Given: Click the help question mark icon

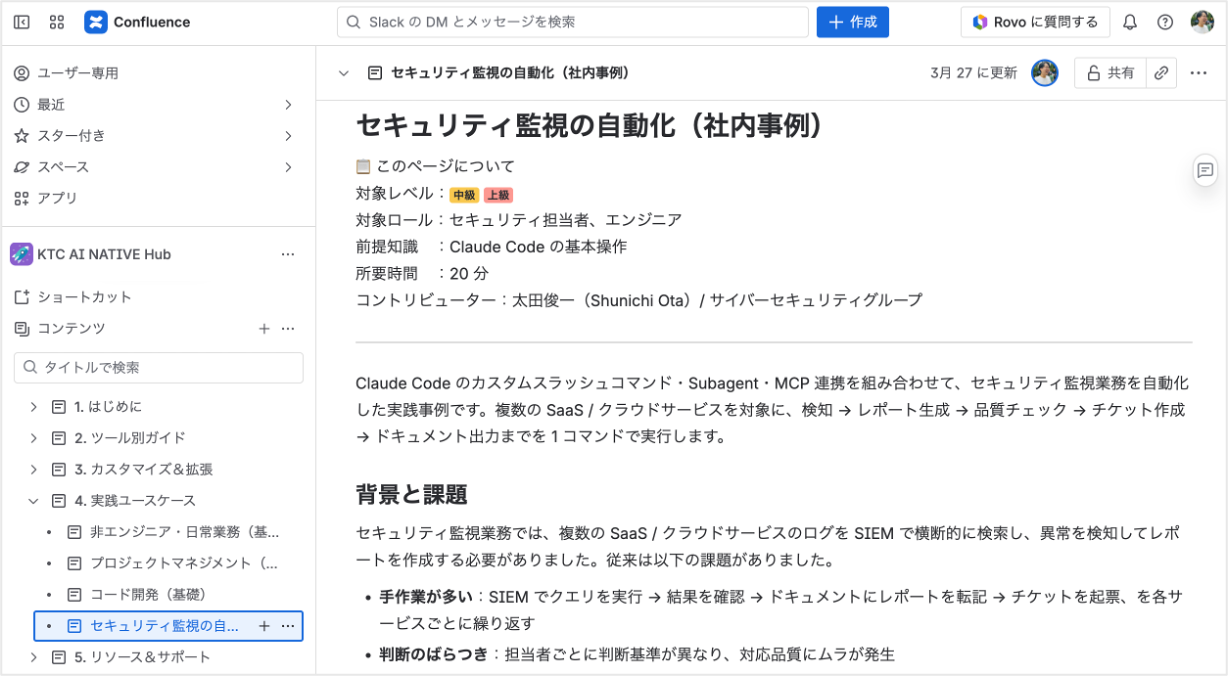Looking at the screenshot, I should (x=1165, y=22).
